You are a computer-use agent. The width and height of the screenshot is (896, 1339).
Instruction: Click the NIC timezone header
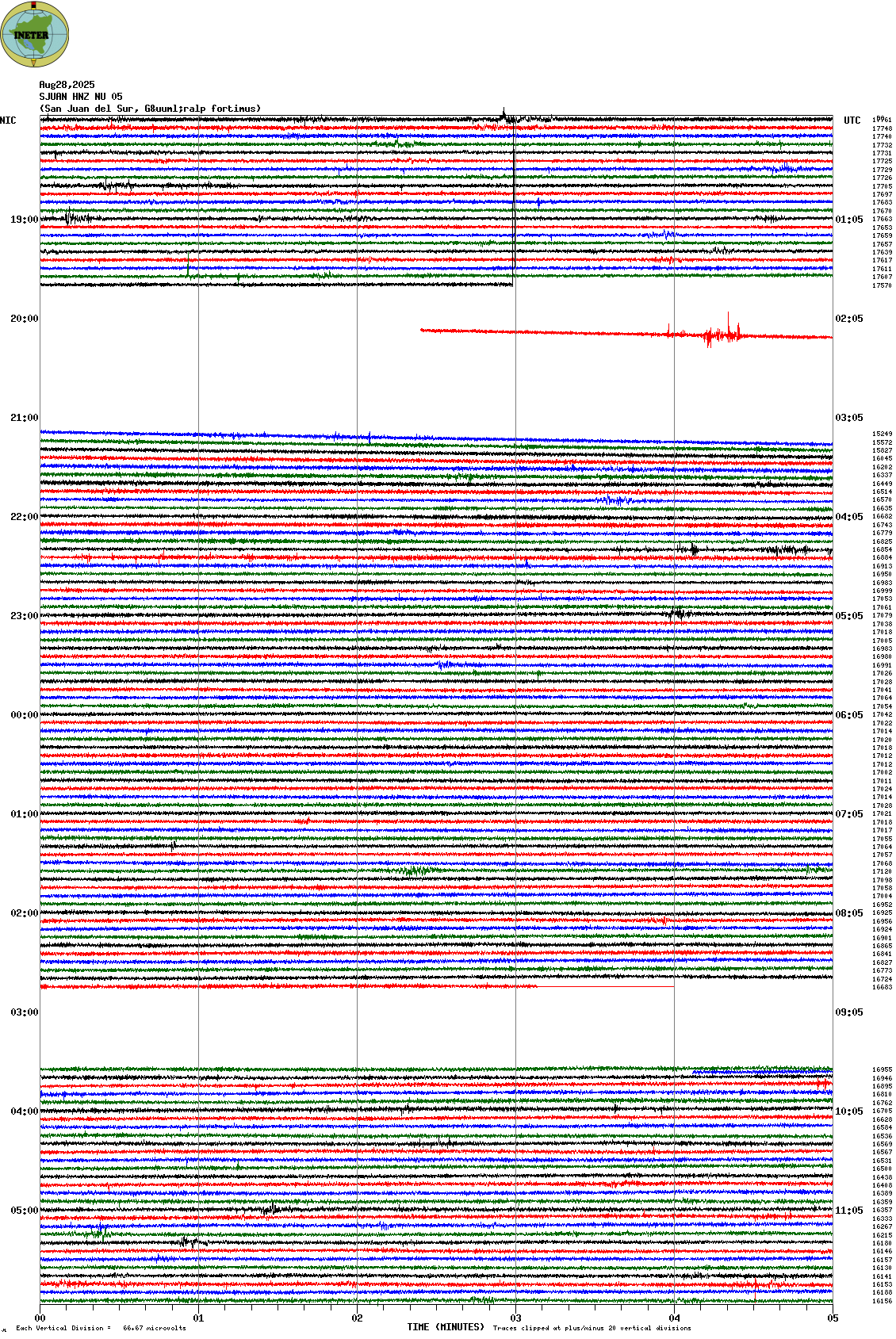click(x=8, y=121)
